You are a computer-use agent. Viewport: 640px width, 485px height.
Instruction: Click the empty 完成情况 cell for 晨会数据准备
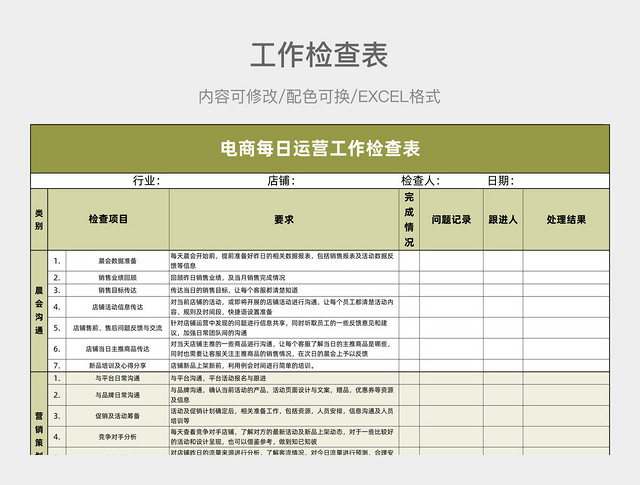(x=409, y=261)
